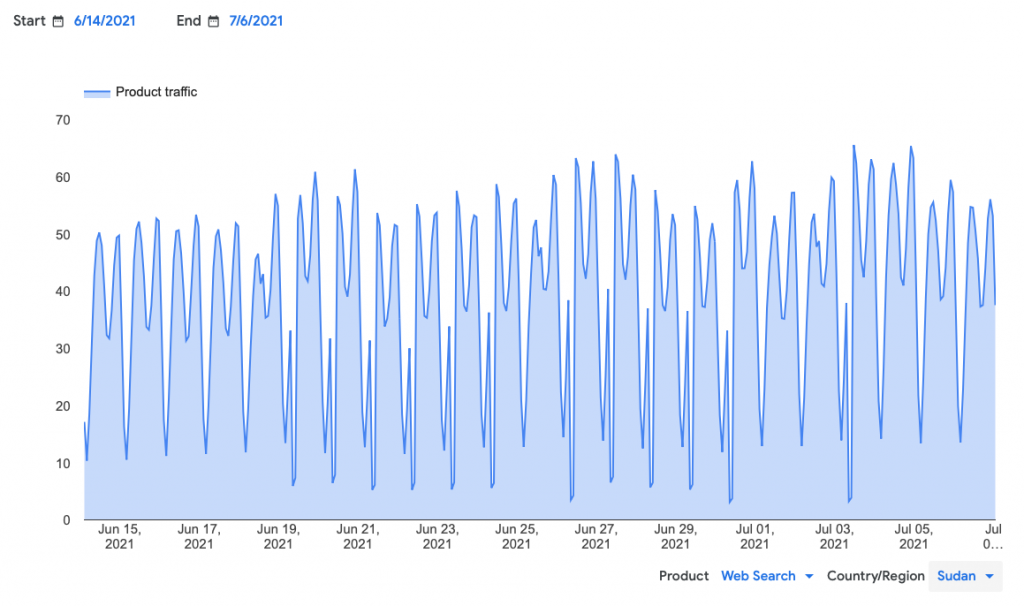Screen dimensions: 1024x606
Task: Click the Product filter label
Action: click(x=684, y=576)
